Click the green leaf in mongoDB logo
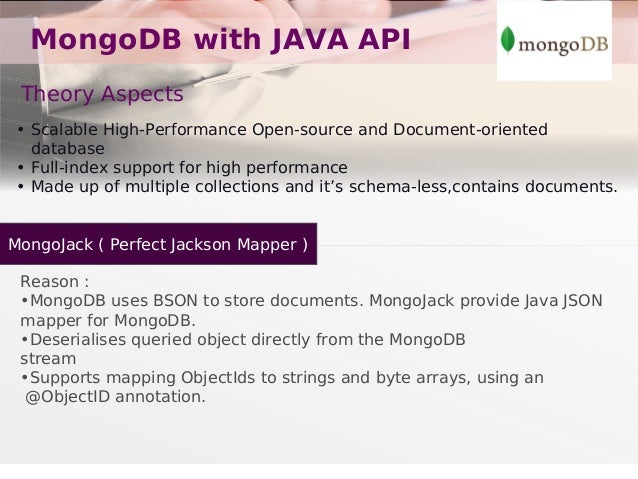 [x=507, y=40]
